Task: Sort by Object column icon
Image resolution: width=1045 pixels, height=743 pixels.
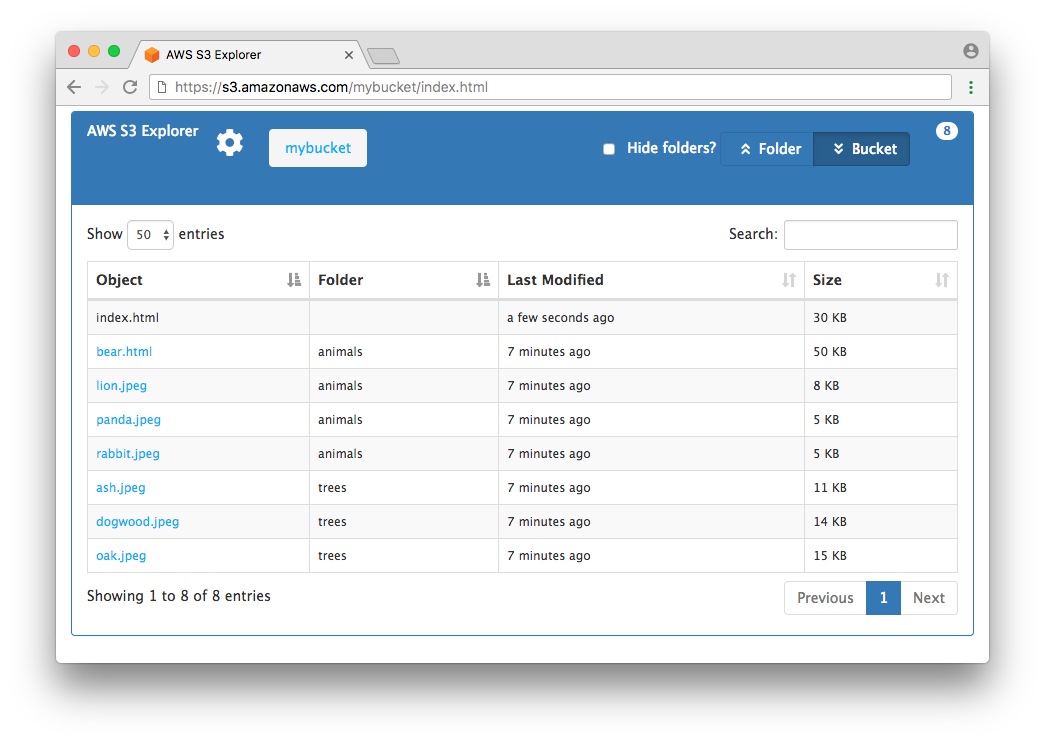Action: pos(294,280)
